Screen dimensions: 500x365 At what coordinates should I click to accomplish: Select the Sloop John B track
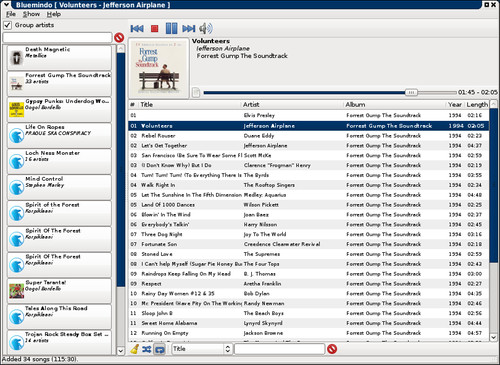tap(309, 313)
